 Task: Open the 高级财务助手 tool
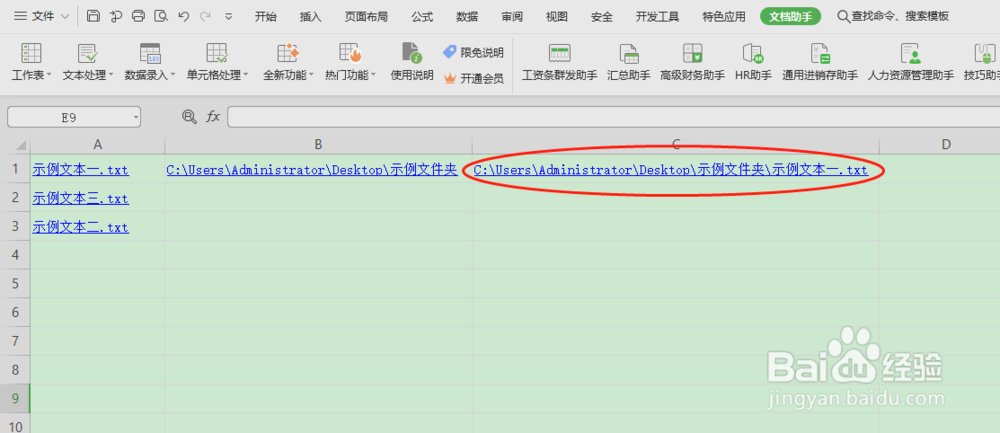(693, 62)
